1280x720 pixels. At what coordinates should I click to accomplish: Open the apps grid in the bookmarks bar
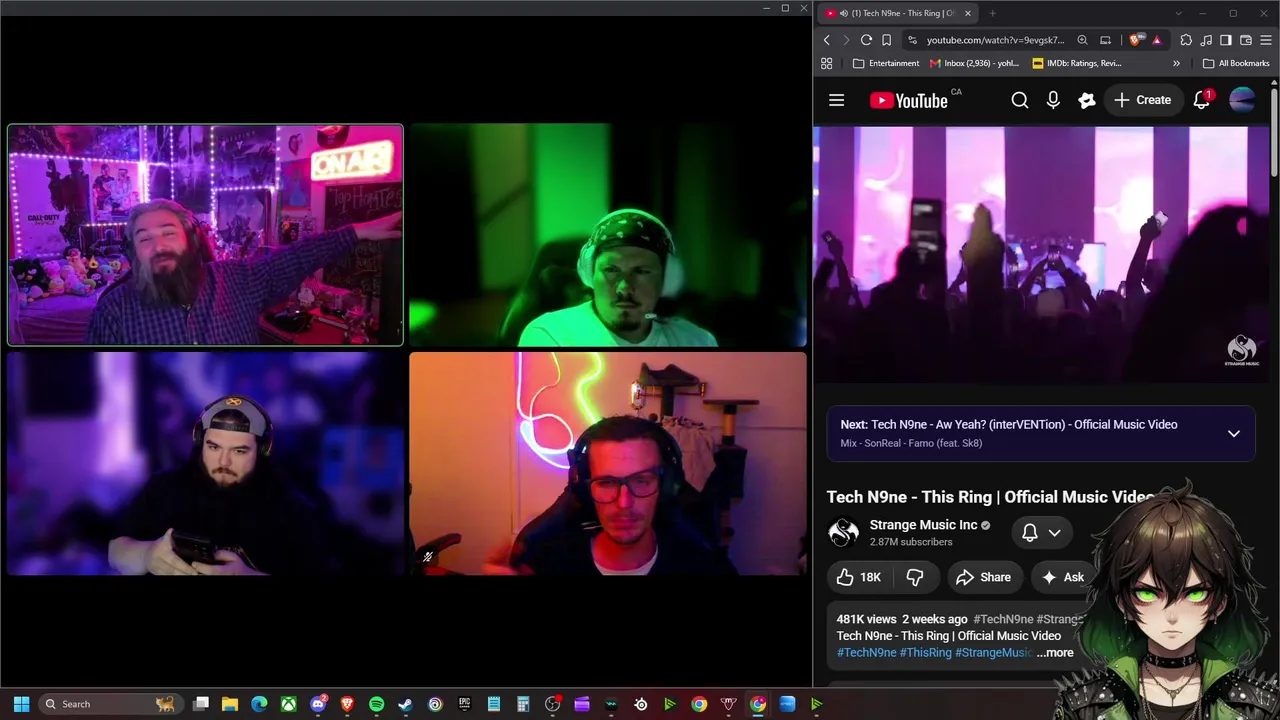tap(827, 63)
